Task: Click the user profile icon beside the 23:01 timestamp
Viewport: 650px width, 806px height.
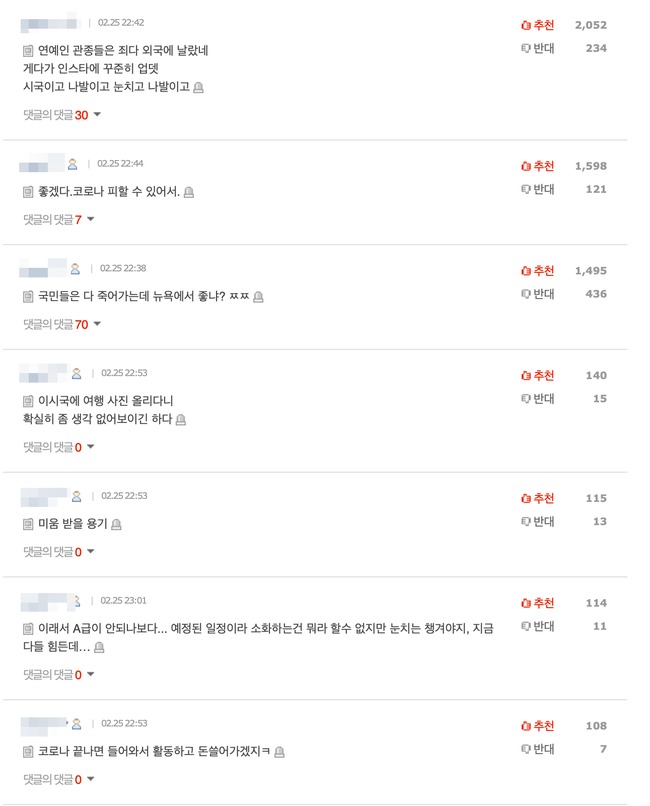Action: point(76,601)
